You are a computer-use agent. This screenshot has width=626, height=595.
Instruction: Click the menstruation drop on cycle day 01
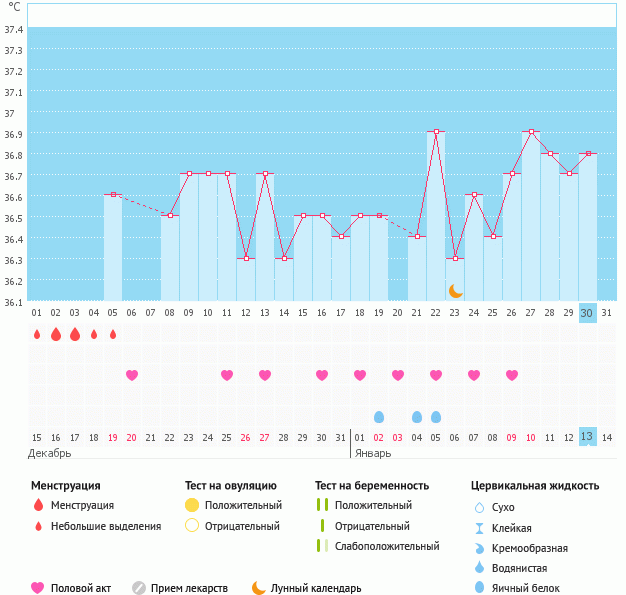point(37,334)
